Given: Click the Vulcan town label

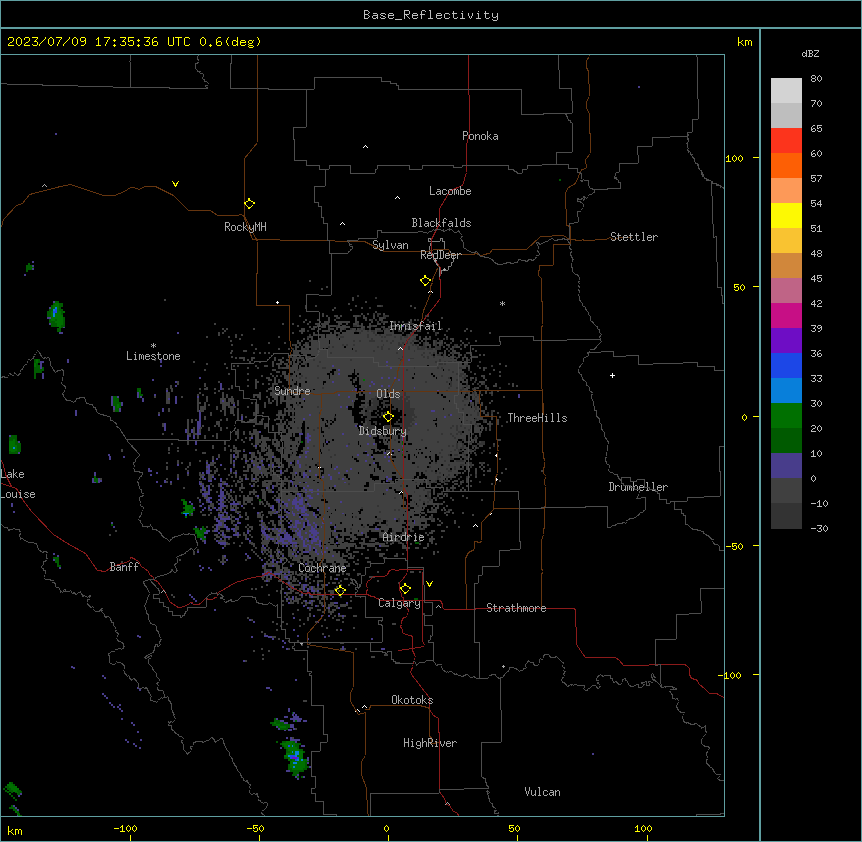Looking at the screenshot, I should coord(543,792).
